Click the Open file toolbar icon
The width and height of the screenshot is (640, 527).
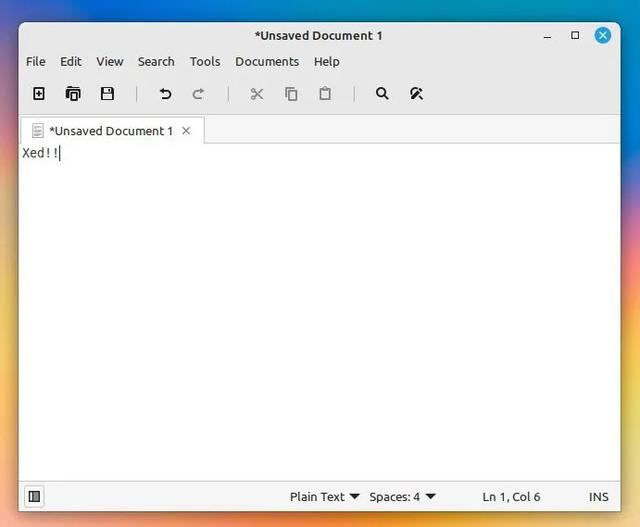tap(73, 94)
